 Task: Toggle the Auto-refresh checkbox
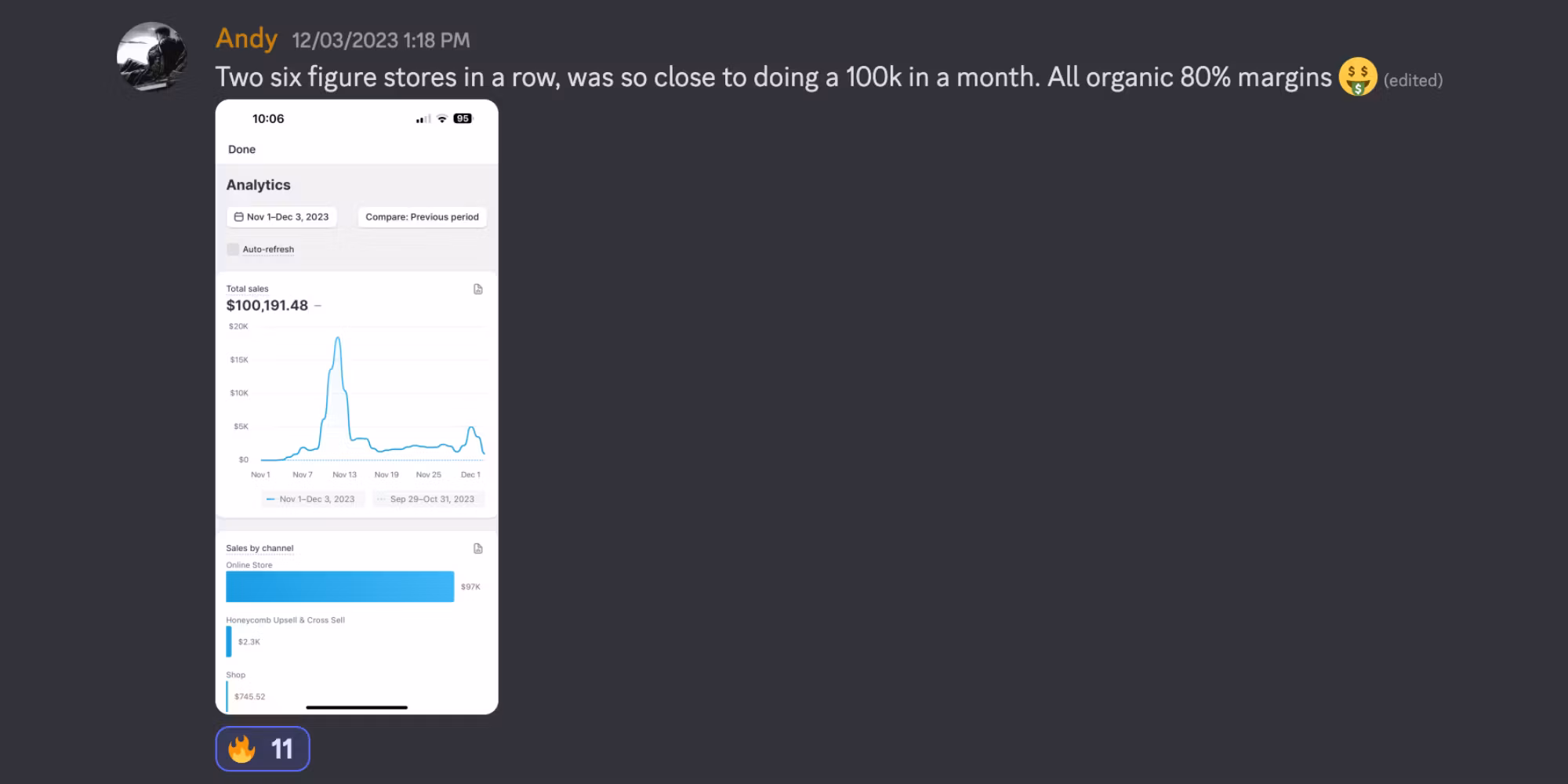click(x=233, y=249)
